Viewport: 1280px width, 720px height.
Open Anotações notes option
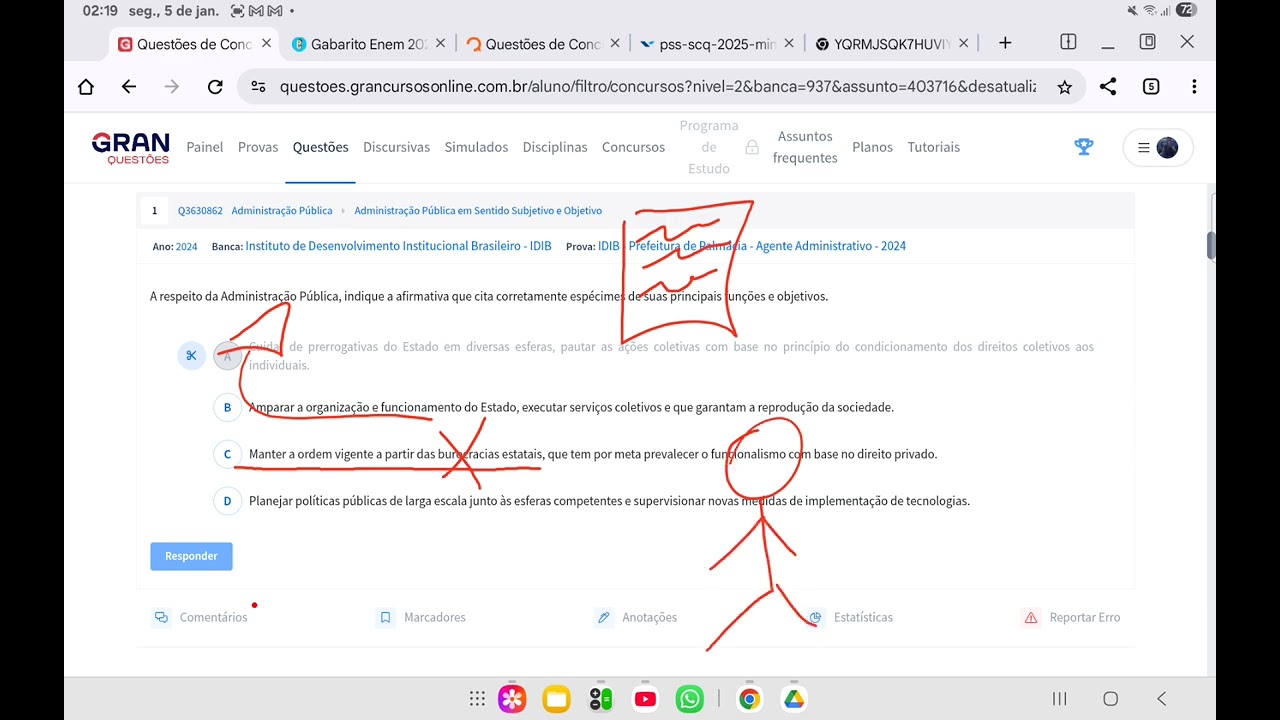[x=636, y=617]
